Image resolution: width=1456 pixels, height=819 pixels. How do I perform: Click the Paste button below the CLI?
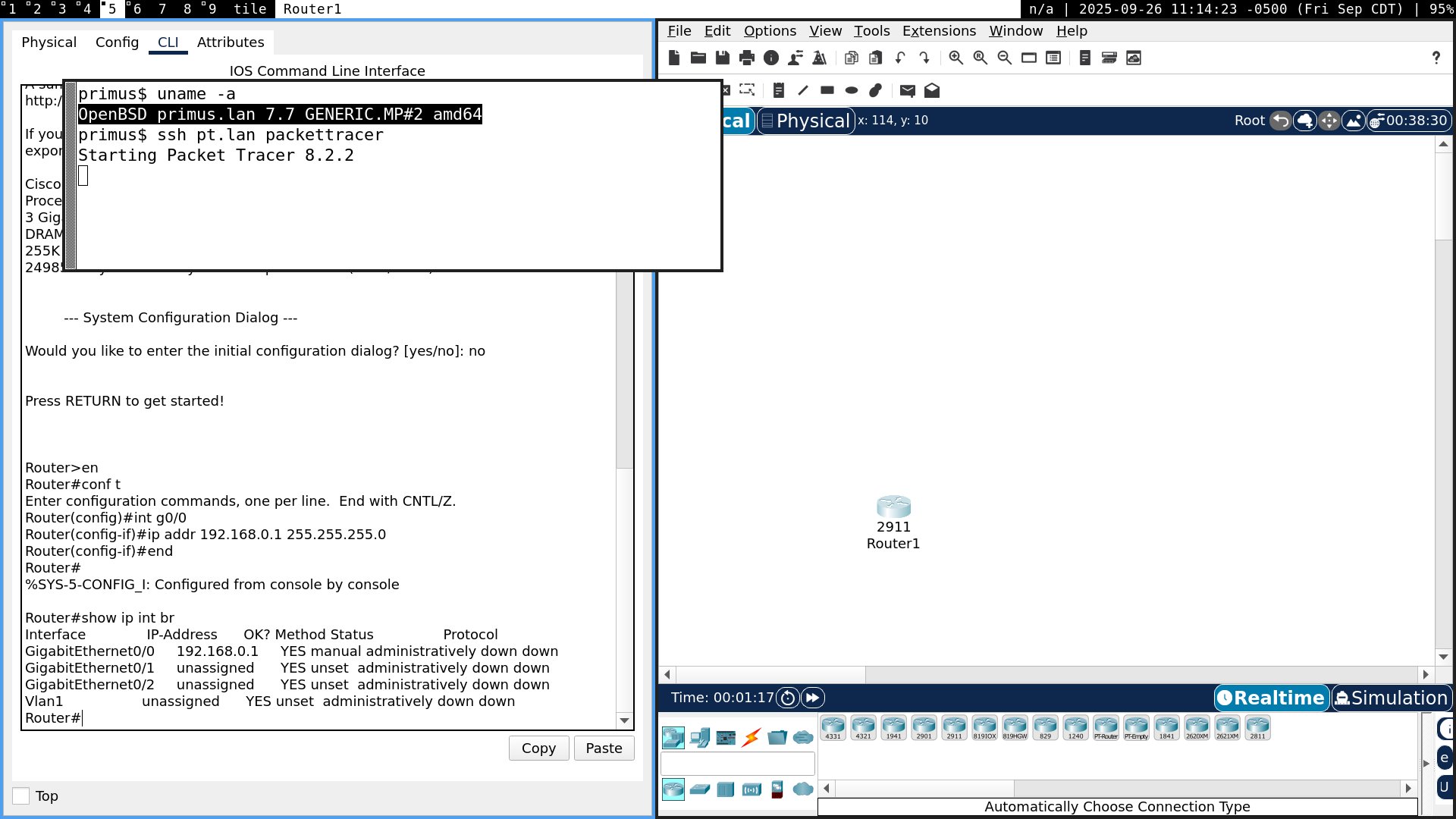(604, 748)
